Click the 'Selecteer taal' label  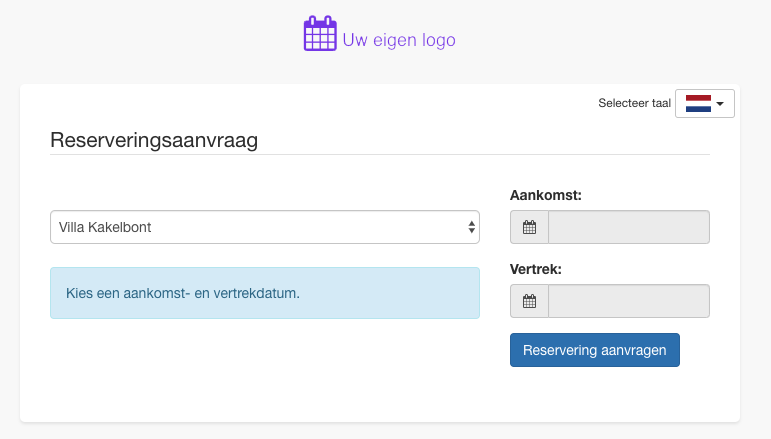point(634,103)
